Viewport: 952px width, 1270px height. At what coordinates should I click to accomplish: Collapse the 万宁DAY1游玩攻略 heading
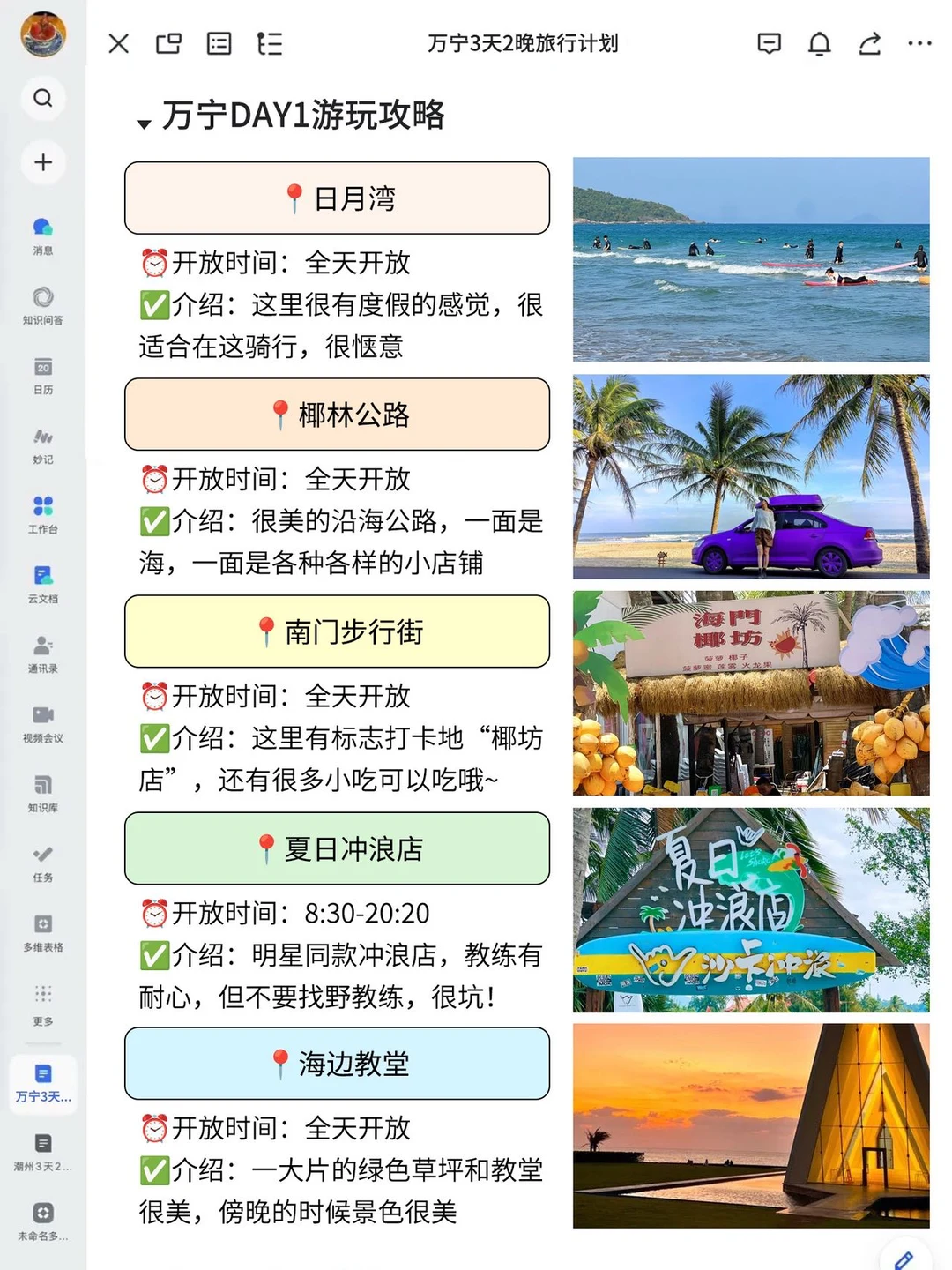click(143, 121)
